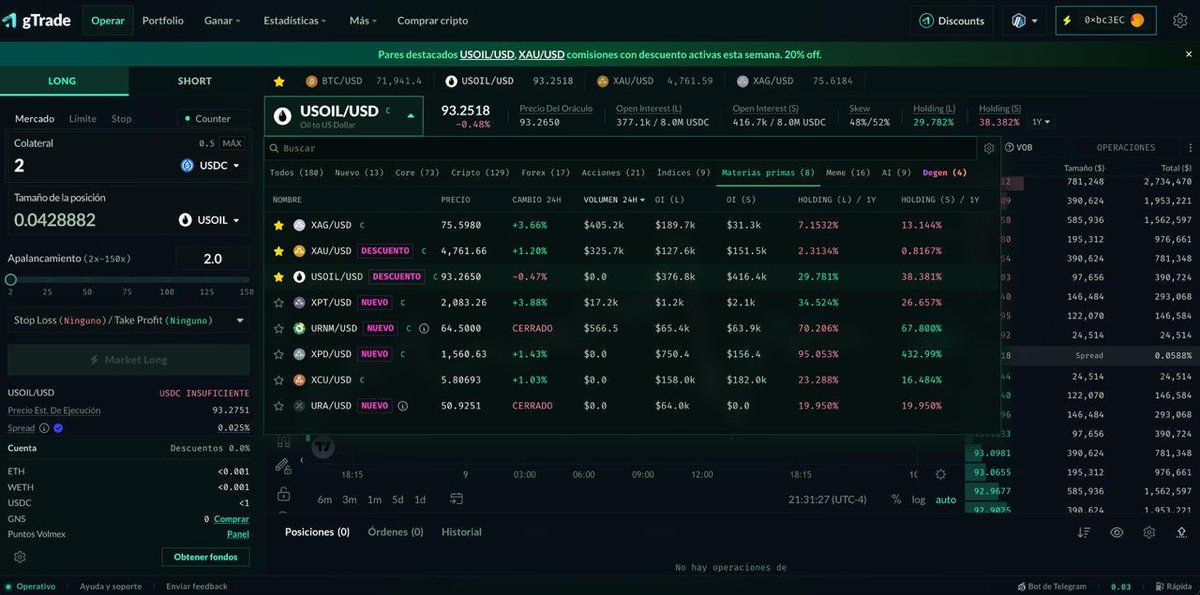The height and width of the screenshot is (595, 1200).
Task: Click the chart lock icon
Action: (x=284, y=494)
